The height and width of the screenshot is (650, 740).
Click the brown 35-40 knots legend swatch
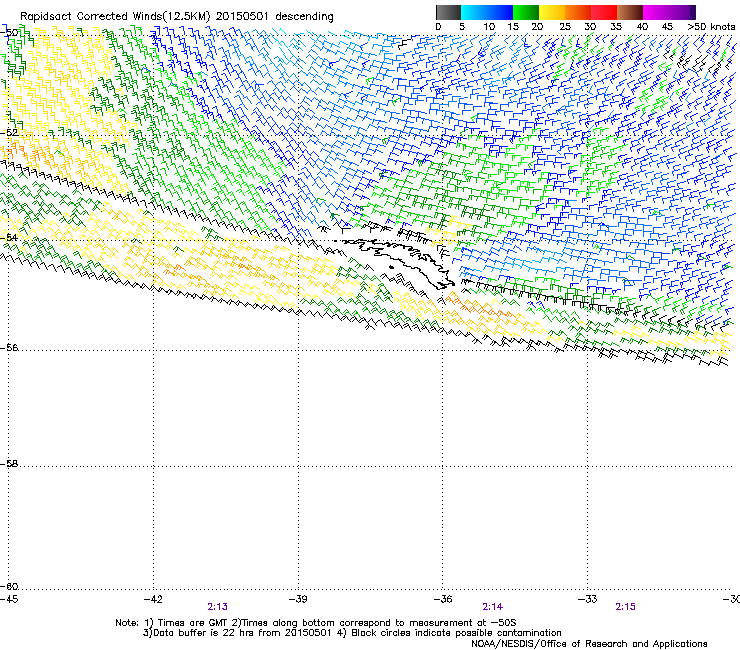pos(630,12)
